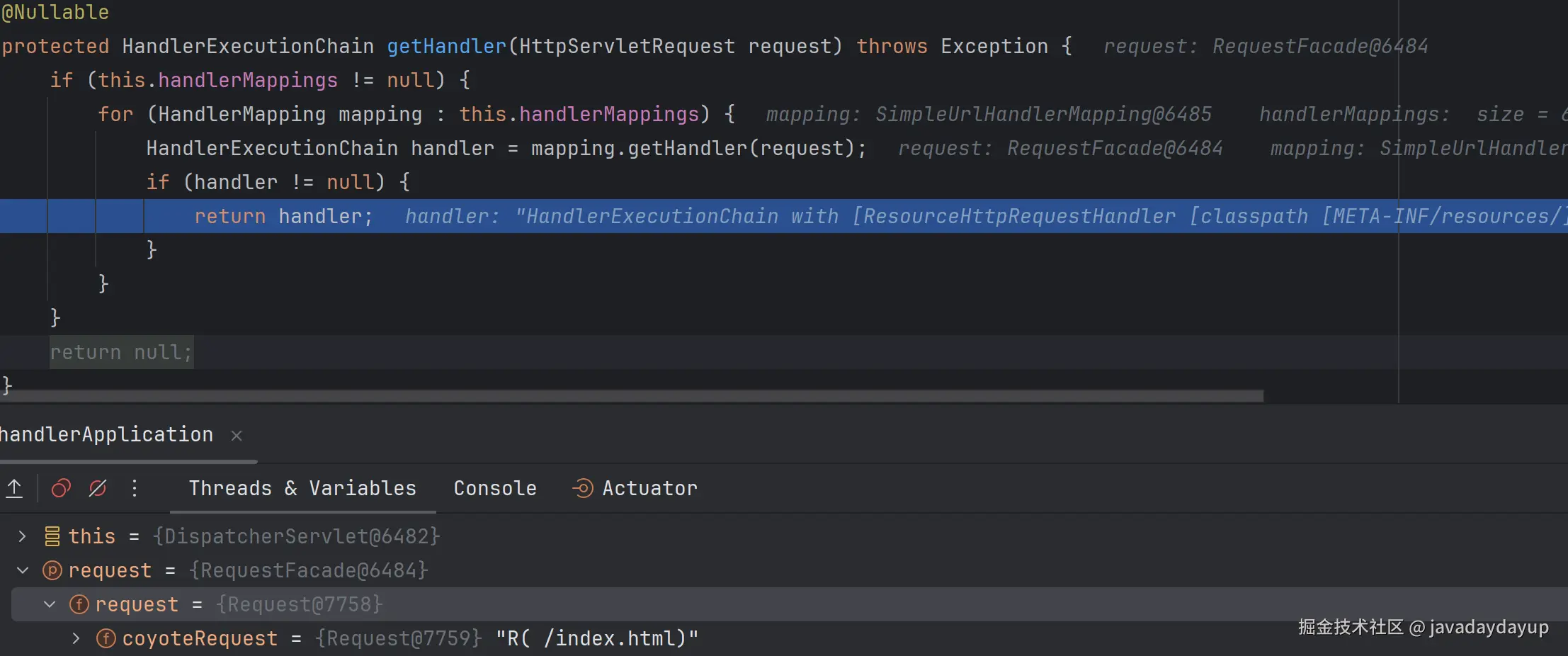The image size is (1568, 656).
Task: Click the getHandler method name
Action: 446,46
